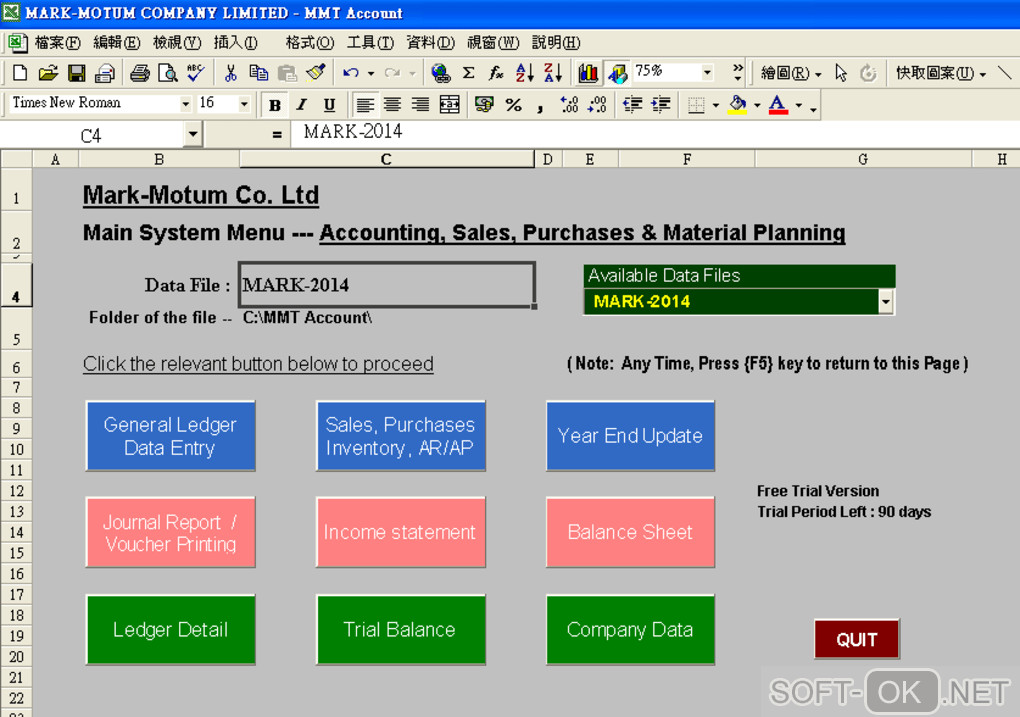Screen dimensions: 1020x717
Task: Click the AutoSum sigma icon
Action: click(468, 73)
